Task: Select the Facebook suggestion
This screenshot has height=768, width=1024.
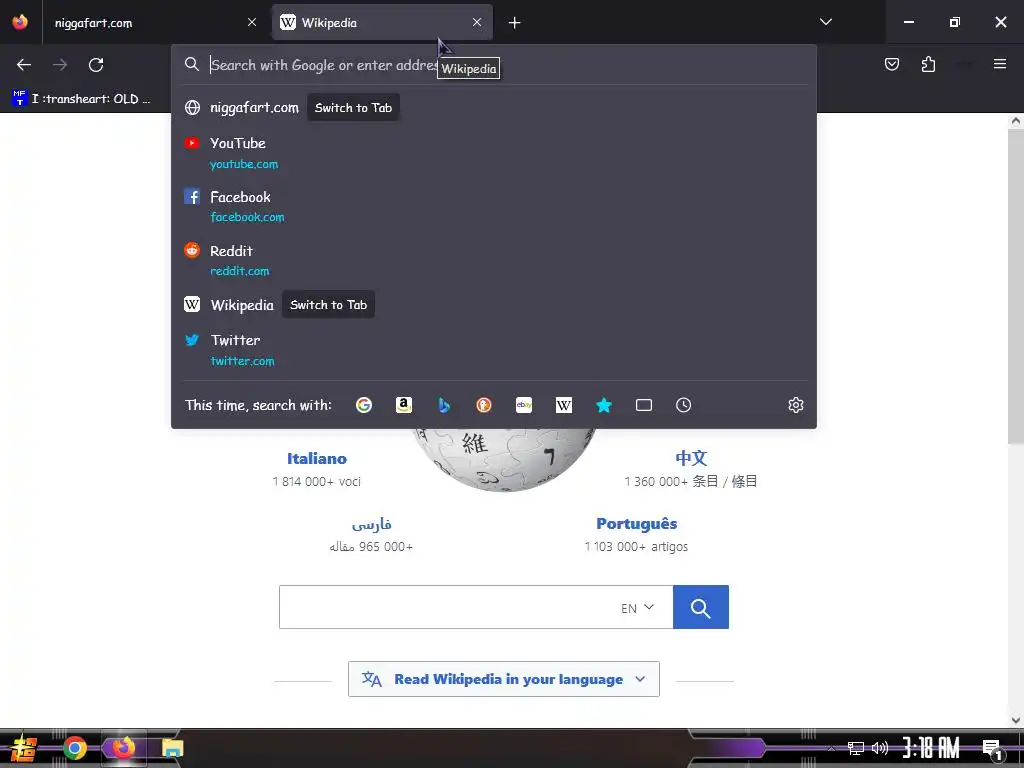Action: pyautogui.click(x=494, y=206)
